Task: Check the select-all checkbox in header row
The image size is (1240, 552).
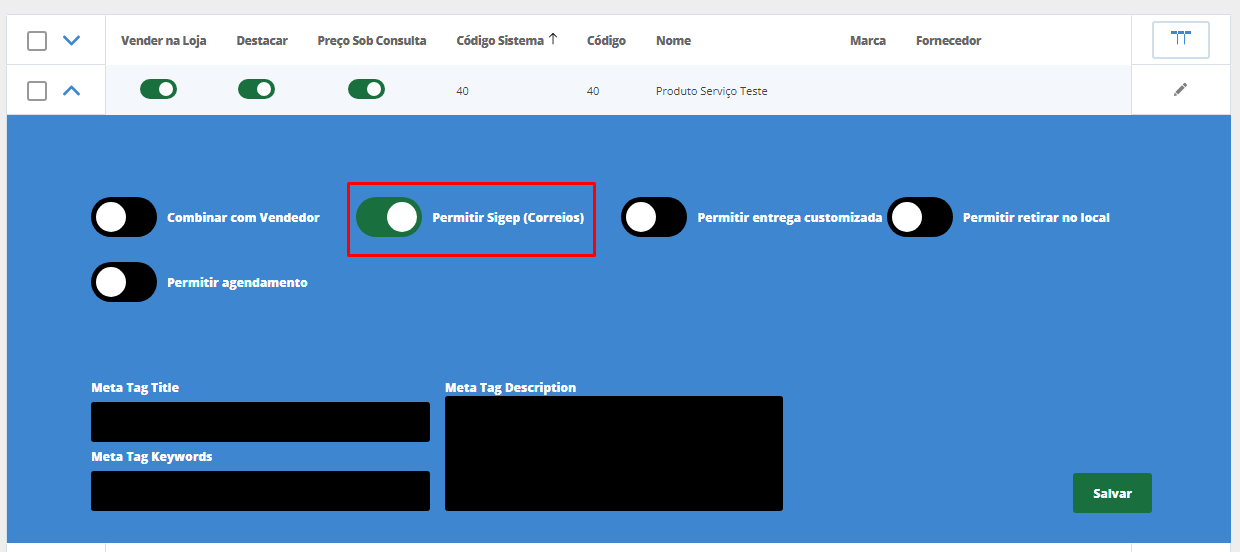Action: [37, 41]
